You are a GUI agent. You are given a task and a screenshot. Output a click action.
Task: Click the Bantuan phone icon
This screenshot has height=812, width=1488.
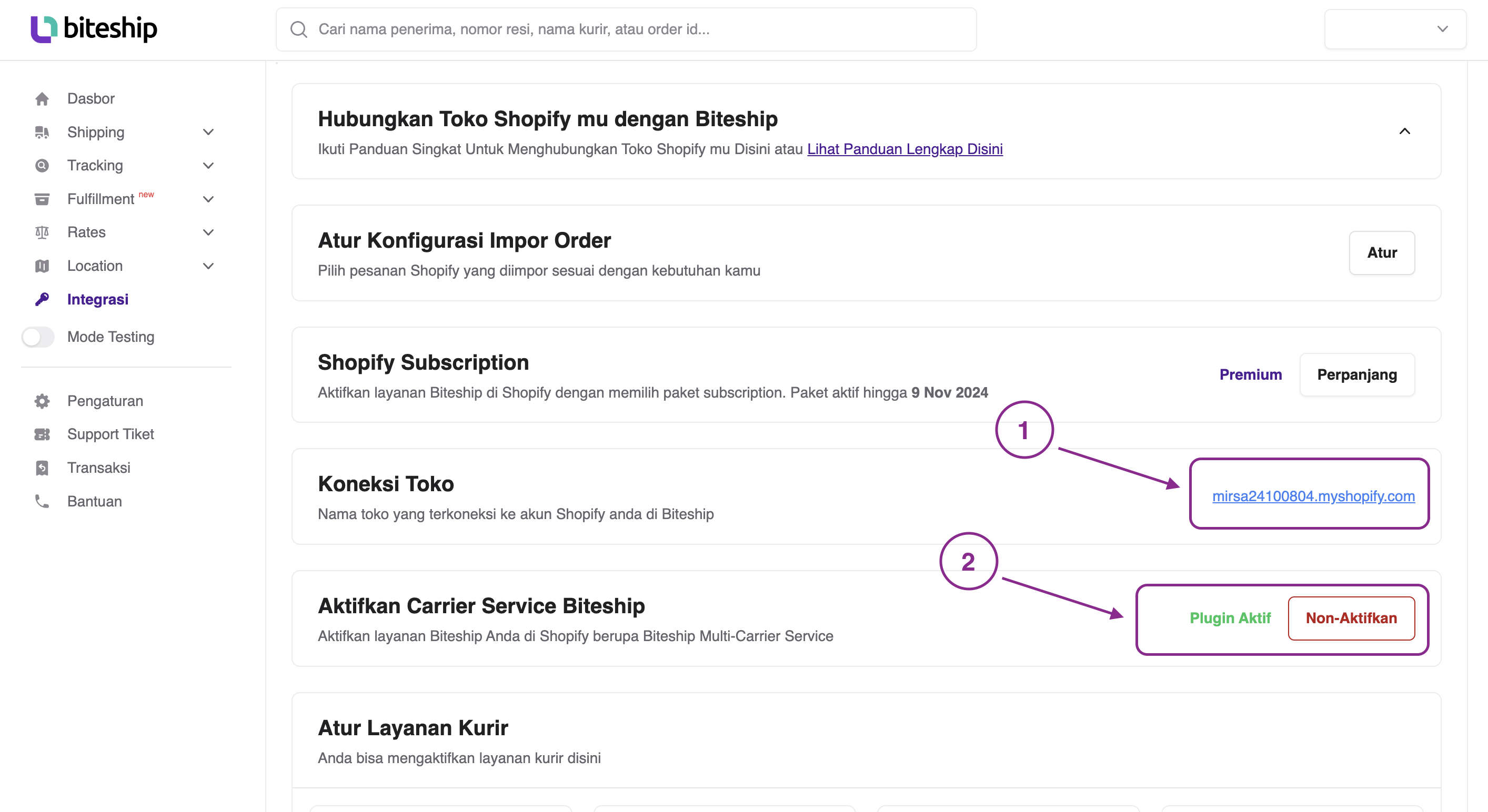coord(42,501)
